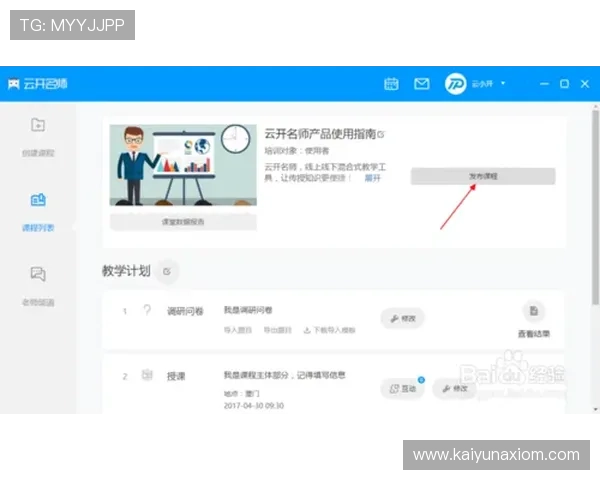Click 修改 button in 授课 row
The height and width of the screenshot is (480, 600).
455,389
